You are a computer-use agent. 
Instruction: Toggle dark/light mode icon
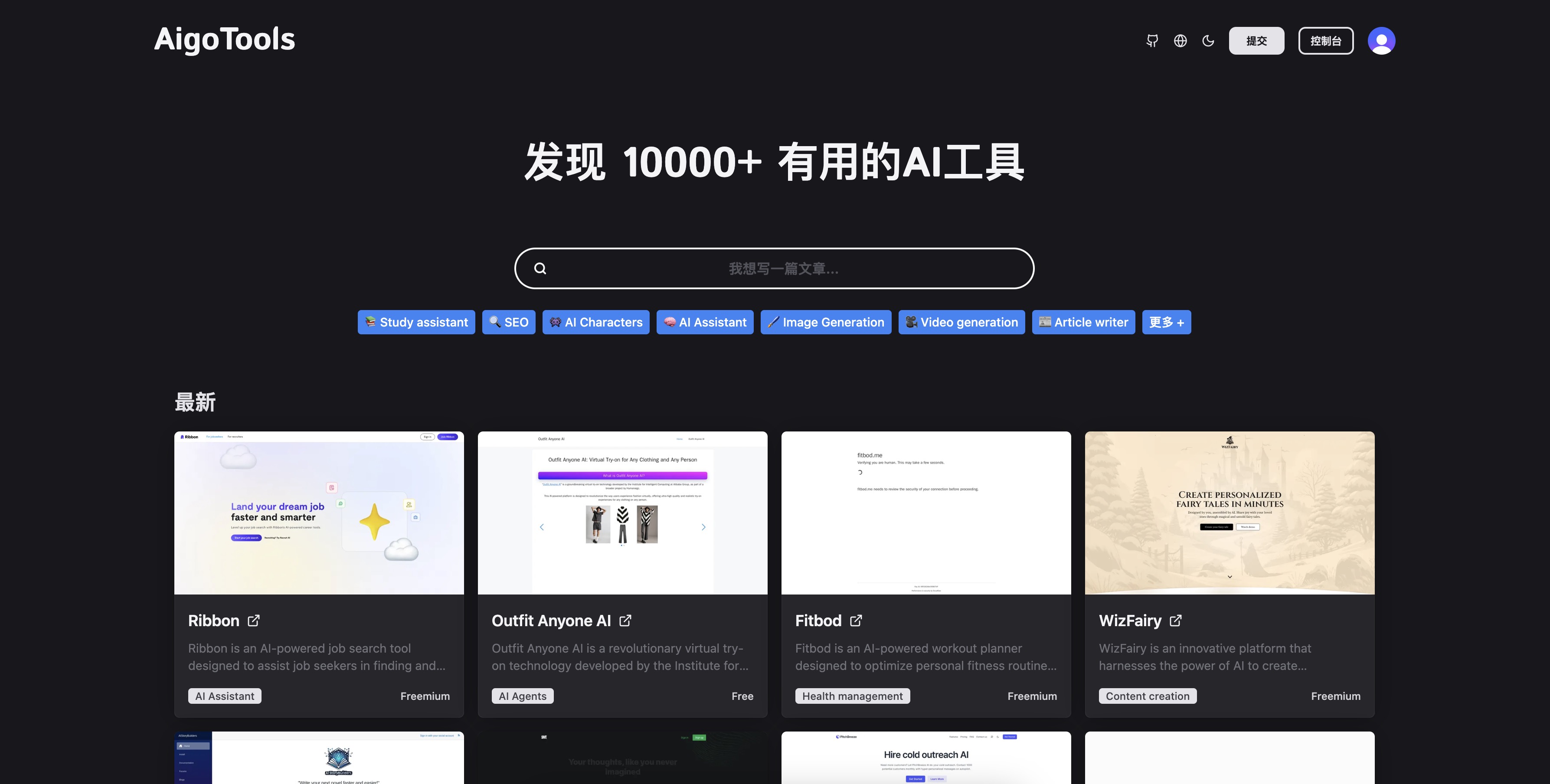1208,40
